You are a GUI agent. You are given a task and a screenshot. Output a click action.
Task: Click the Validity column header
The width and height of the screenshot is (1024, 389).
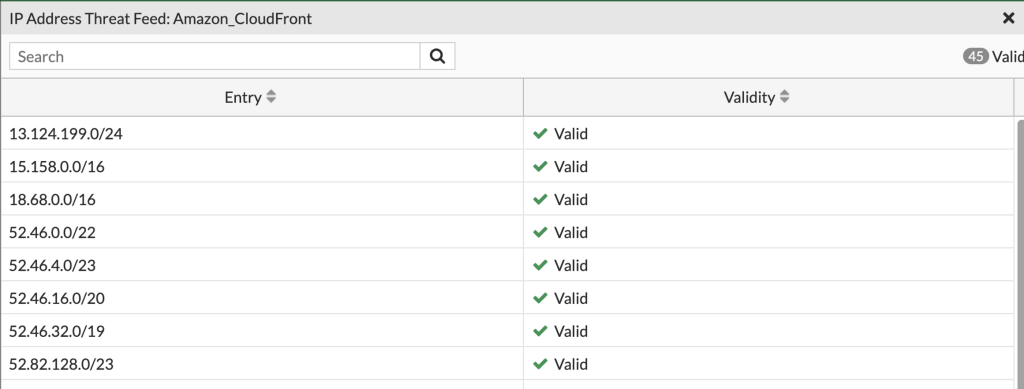coord(768,97)
